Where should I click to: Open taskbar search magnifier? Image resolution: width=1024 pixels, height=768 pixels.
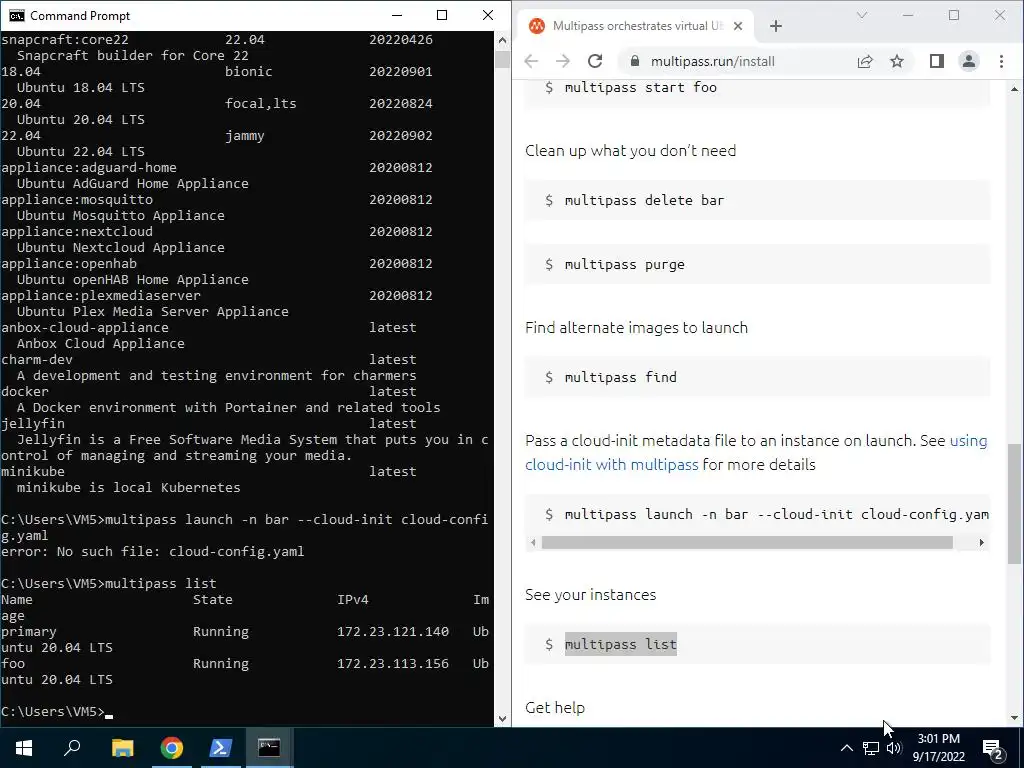click(72, 748)
